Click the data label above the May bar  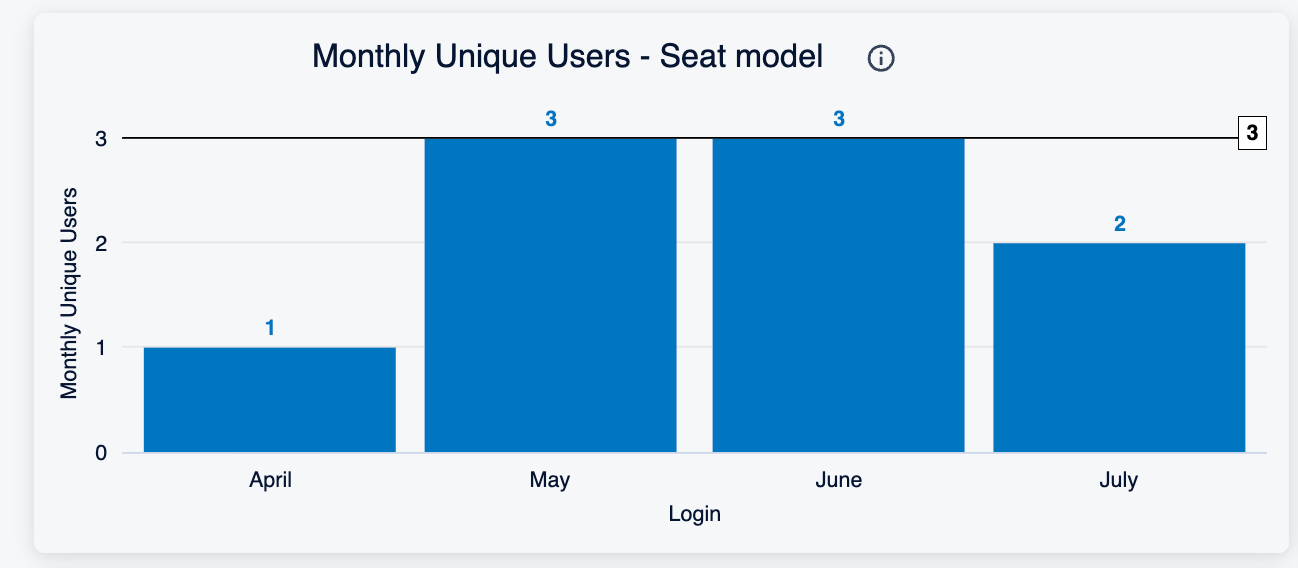click(551, 118)
